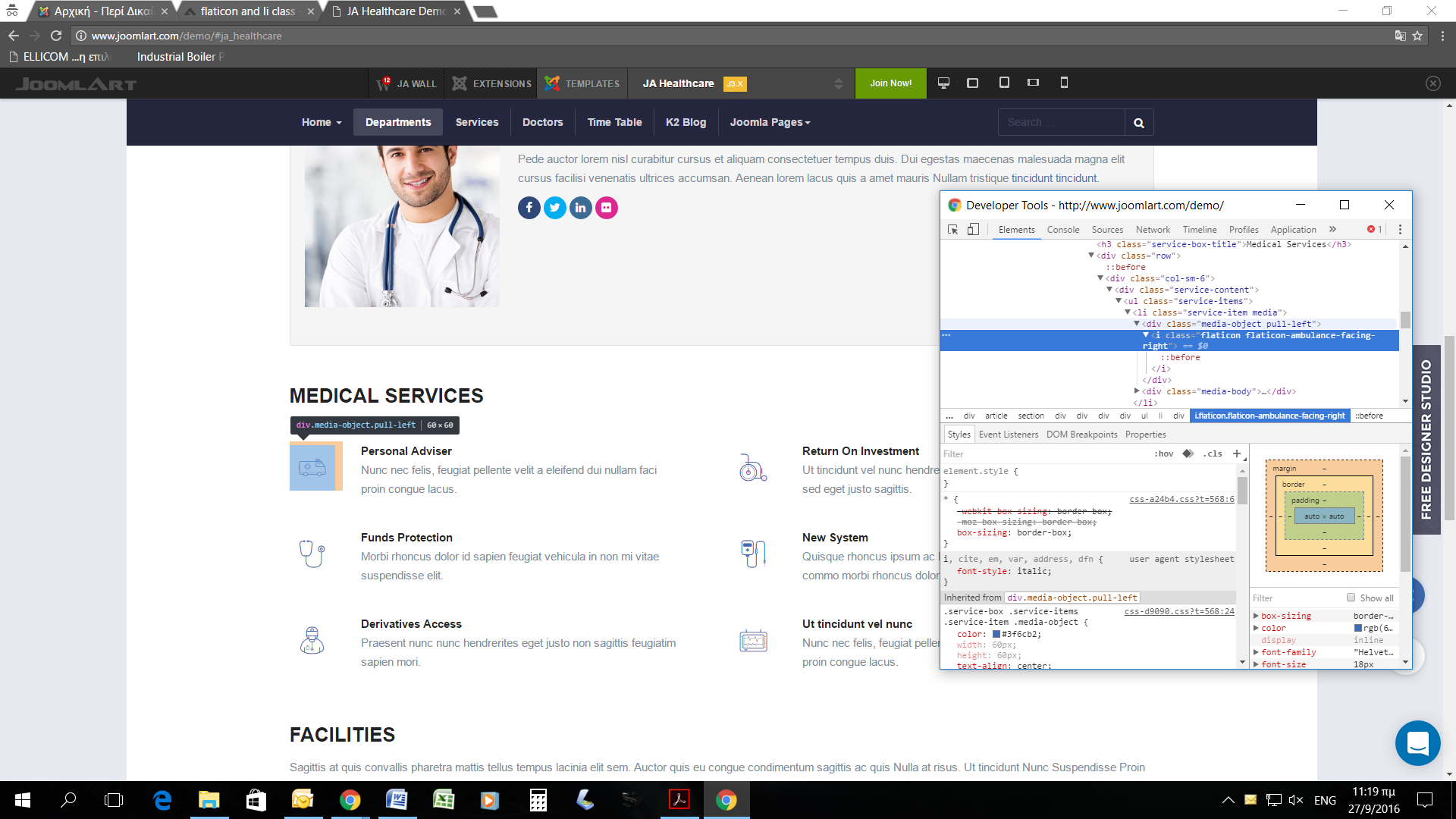The width and height of the screenshot is (1456, 819).
Task: Click the monitor icon beside Ut tincidunt vel nunc
Action: pyautogui.click(x=753, y=641)
